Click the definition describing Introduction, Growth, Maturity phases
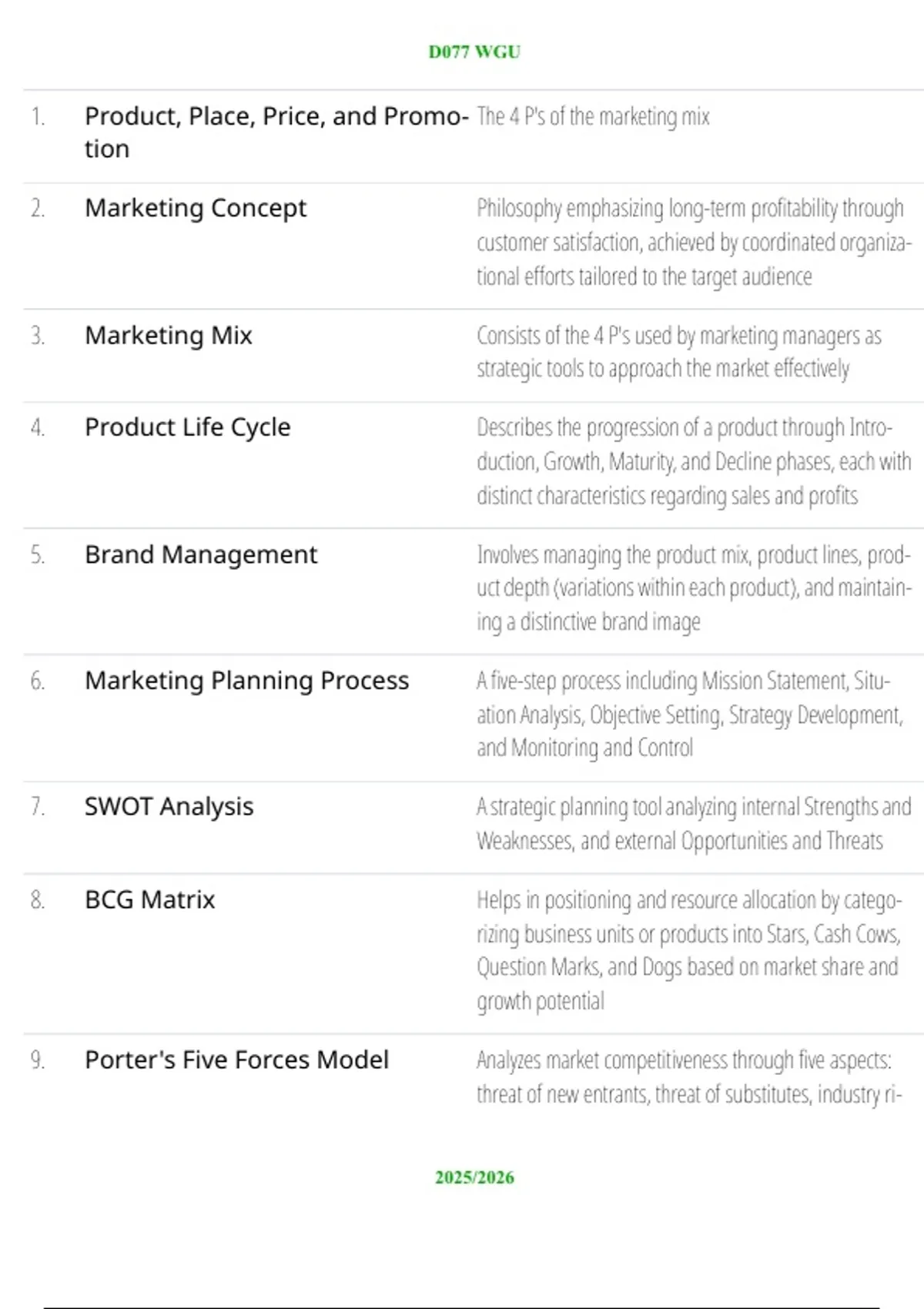Viewport: 924px width, 1309px height. (694, 462)
